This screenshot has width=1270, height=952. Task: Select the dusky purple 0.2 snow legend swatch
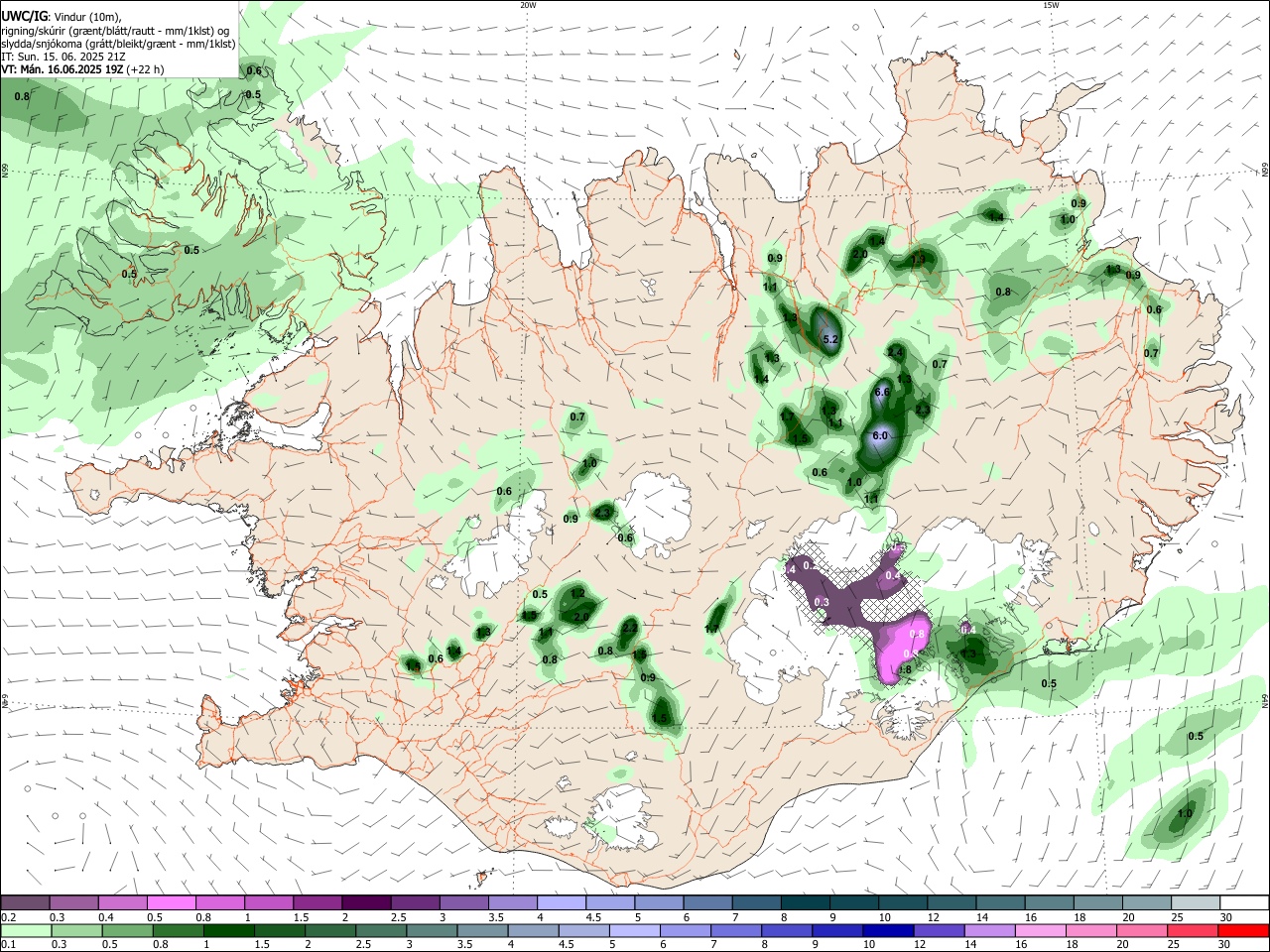(x=26, y=903)
